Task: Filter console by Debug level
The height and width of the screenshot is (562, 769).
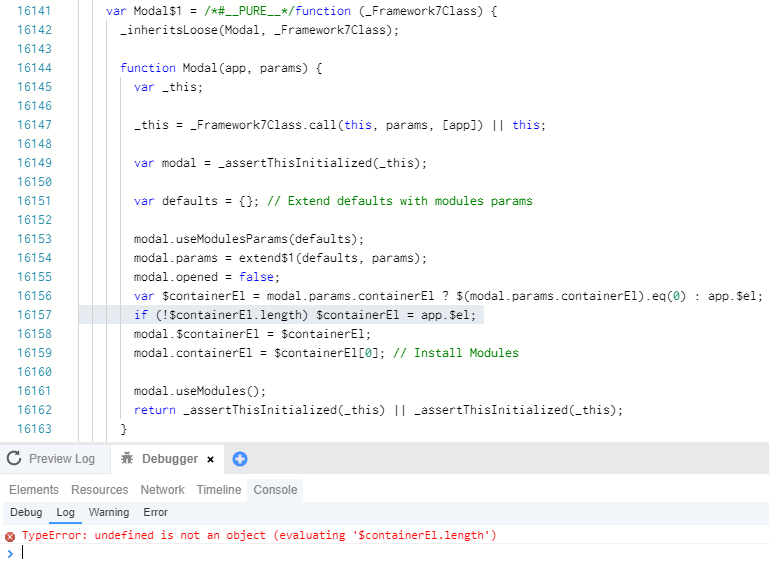Action: [26, 512]
